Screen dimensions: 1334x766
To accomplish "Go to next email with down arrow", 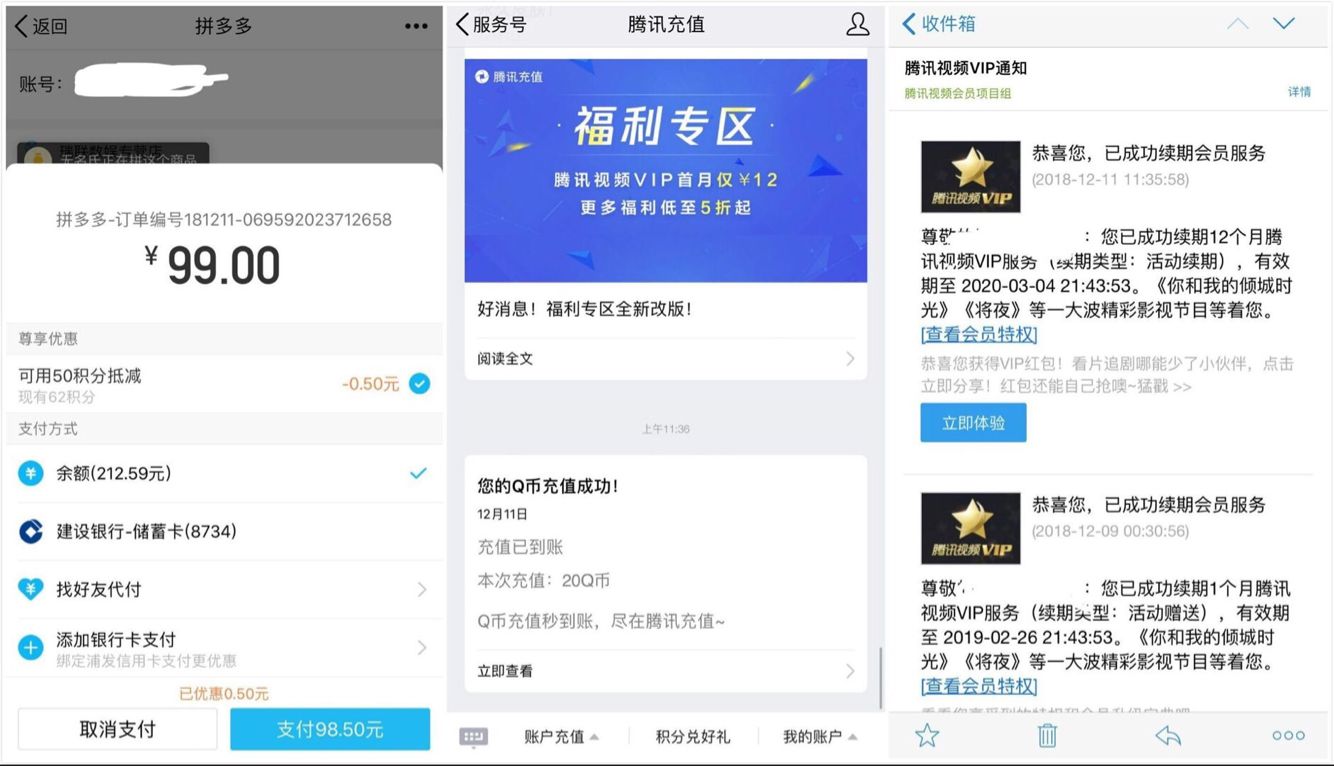I will tap(1284, 24).
